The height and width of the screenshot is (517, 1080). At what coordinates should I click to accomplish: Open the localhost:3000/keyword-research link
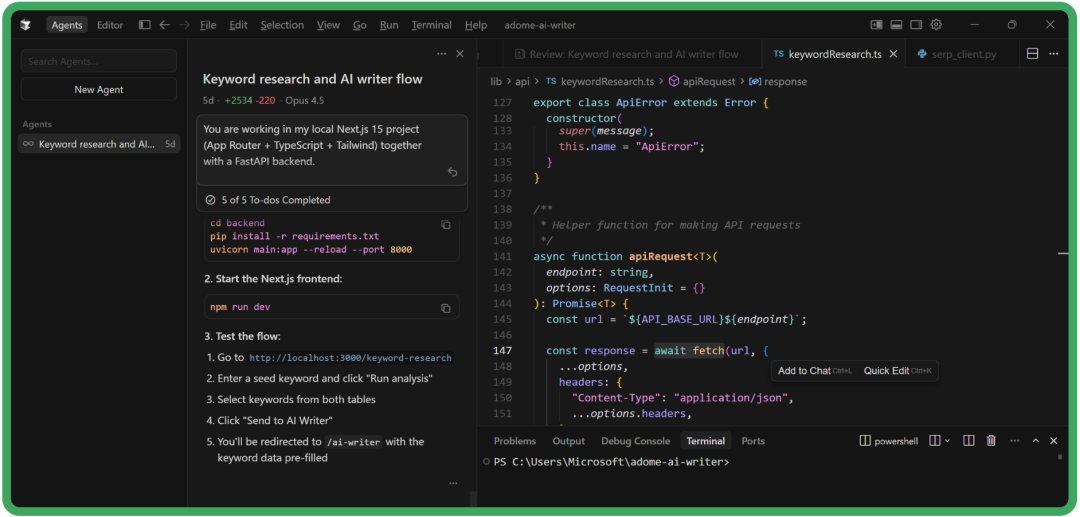350,358
